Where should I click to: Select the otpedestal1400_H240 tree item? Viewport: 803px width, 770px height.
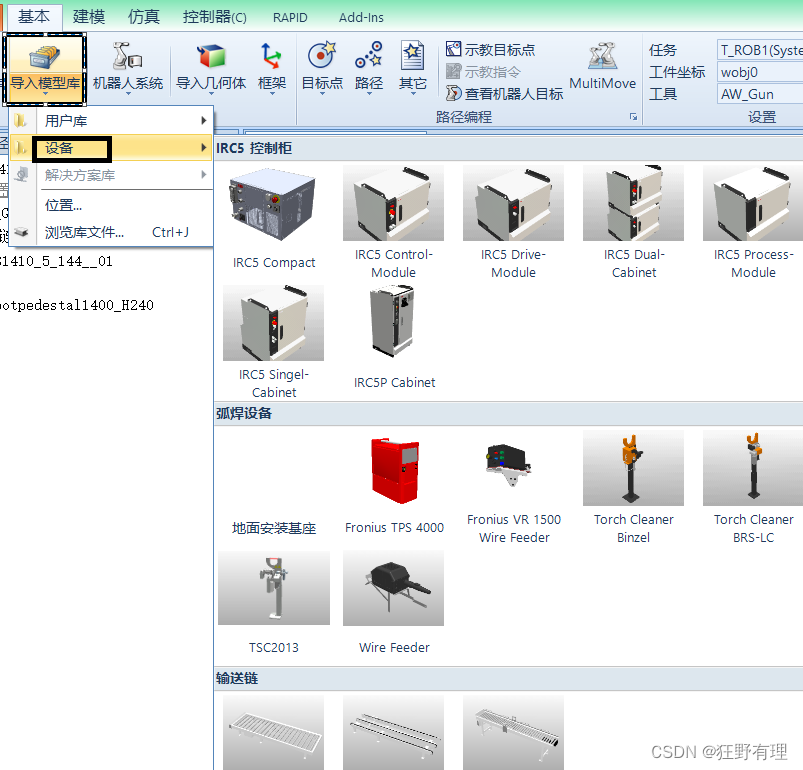click(77, 306)
